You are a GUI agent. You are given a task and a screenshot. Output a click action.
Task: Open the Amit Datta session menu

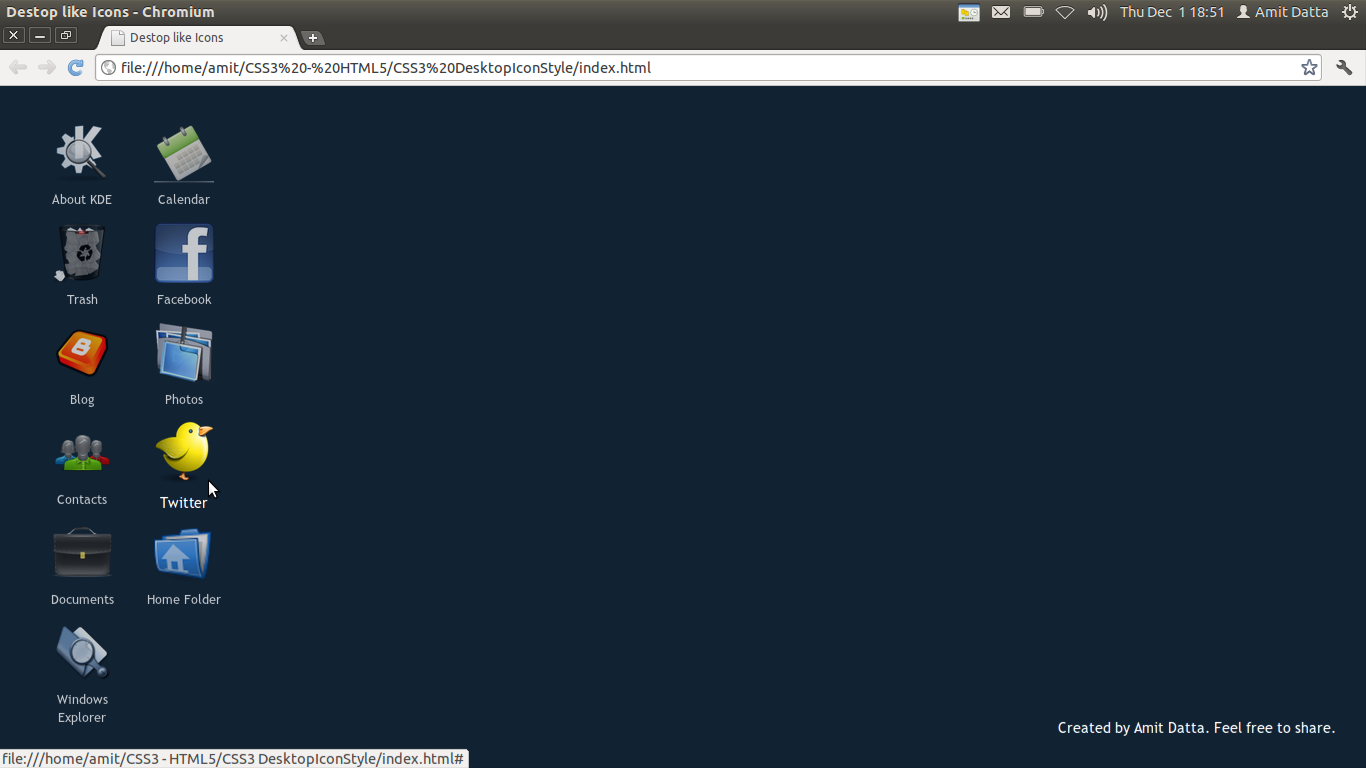tap(1283, 12)
